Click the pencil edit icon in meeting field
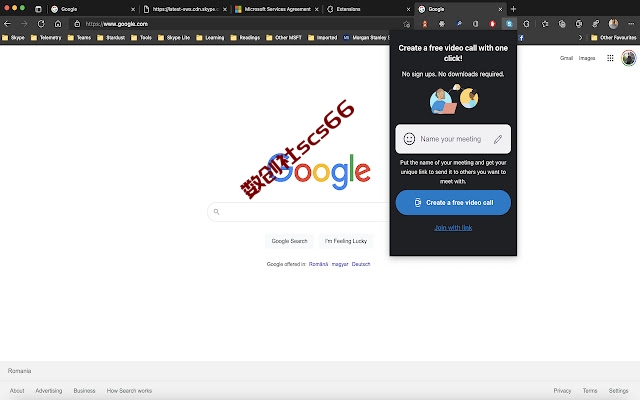This screenshot has height=400, width=640. tap(498, 140)
